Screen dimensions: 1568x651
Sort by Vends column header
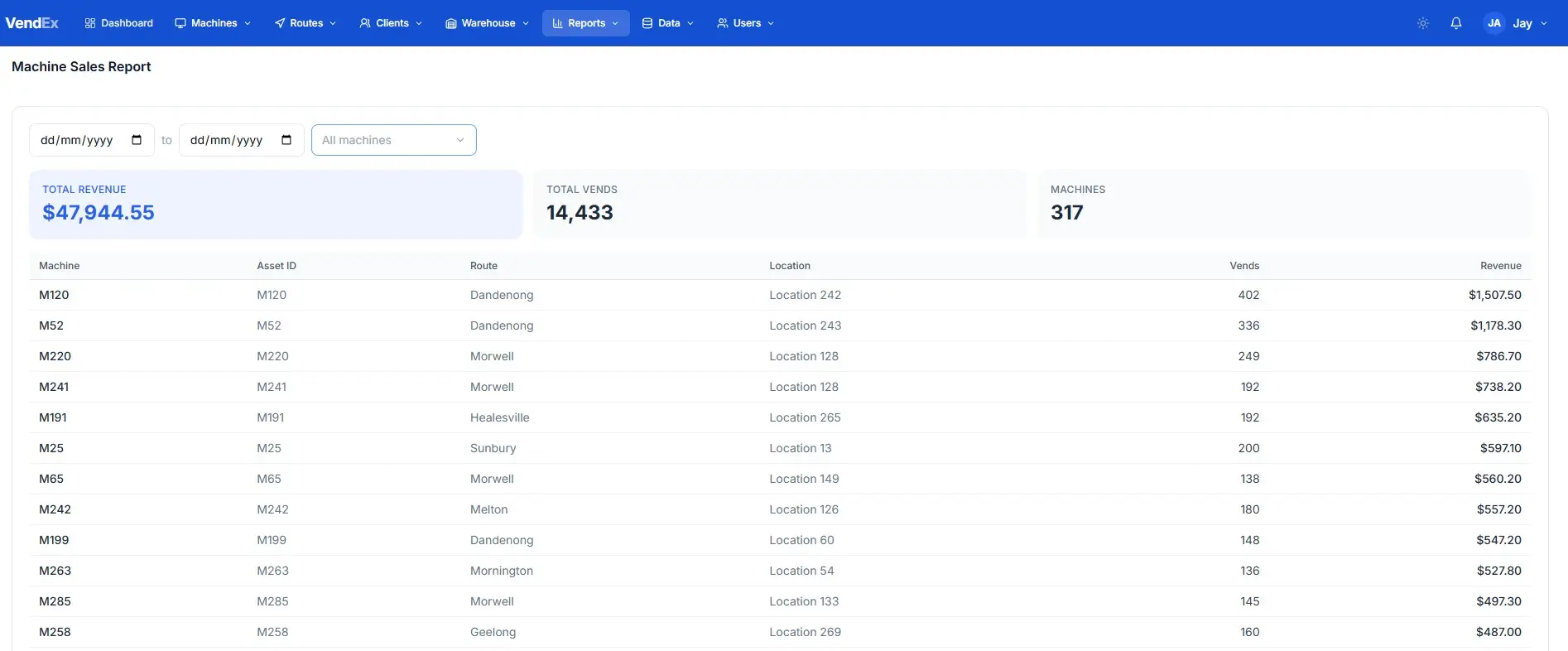coord(1244,266)
